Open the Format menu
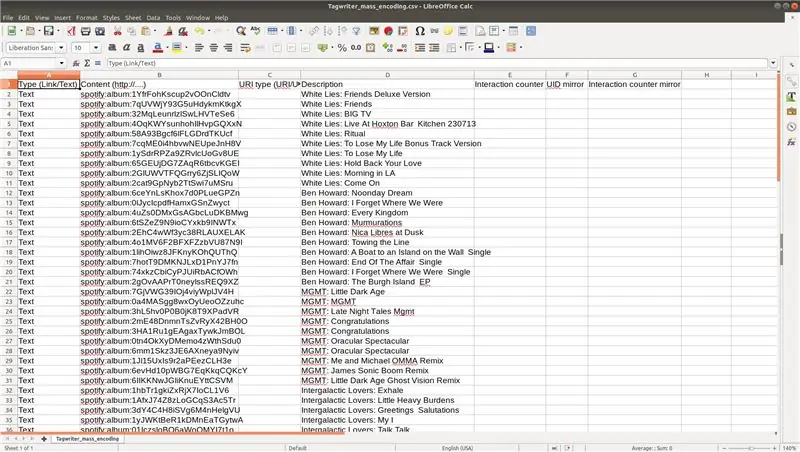 86,17
